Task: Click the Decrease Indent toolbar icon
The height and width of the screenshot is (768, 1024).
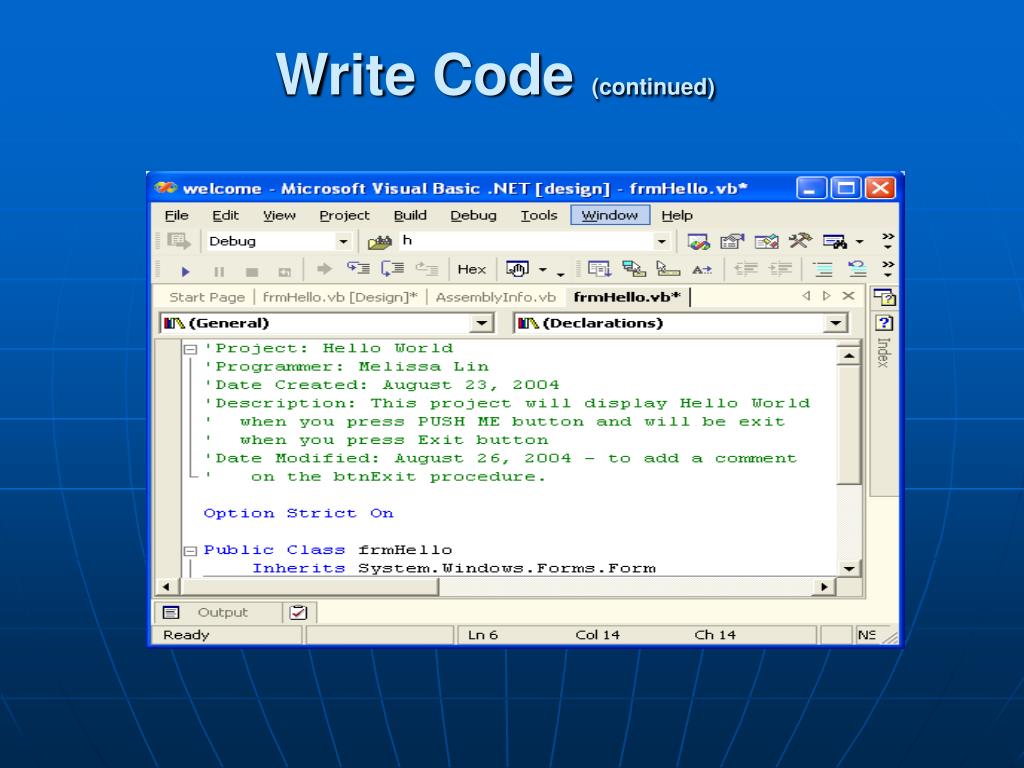Action: click(746, 268)
